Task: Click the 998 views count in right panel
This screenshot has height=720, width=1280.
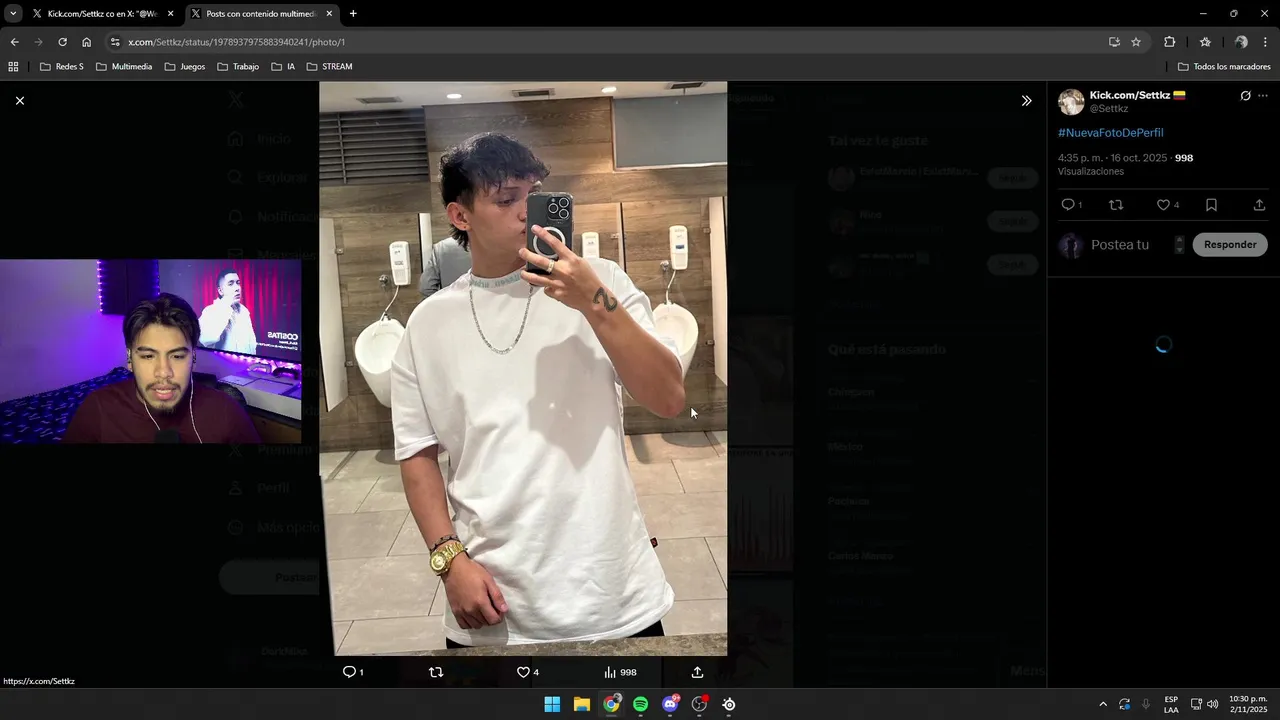Action: [1184, 158]
